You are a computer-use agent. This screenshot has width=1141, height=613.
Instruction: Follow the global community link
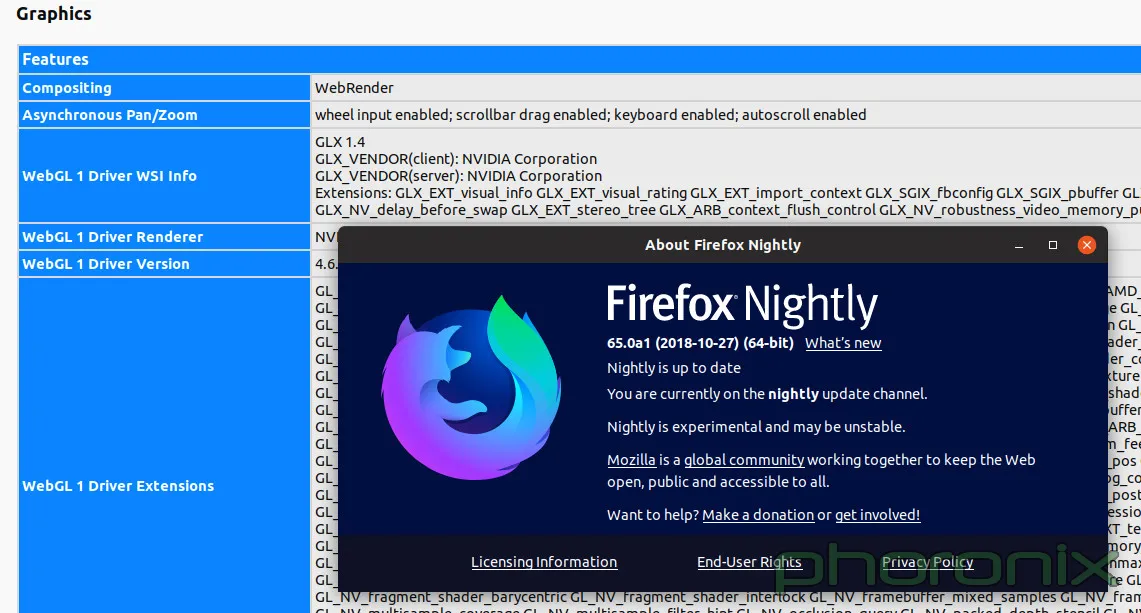tap(744, 460)
